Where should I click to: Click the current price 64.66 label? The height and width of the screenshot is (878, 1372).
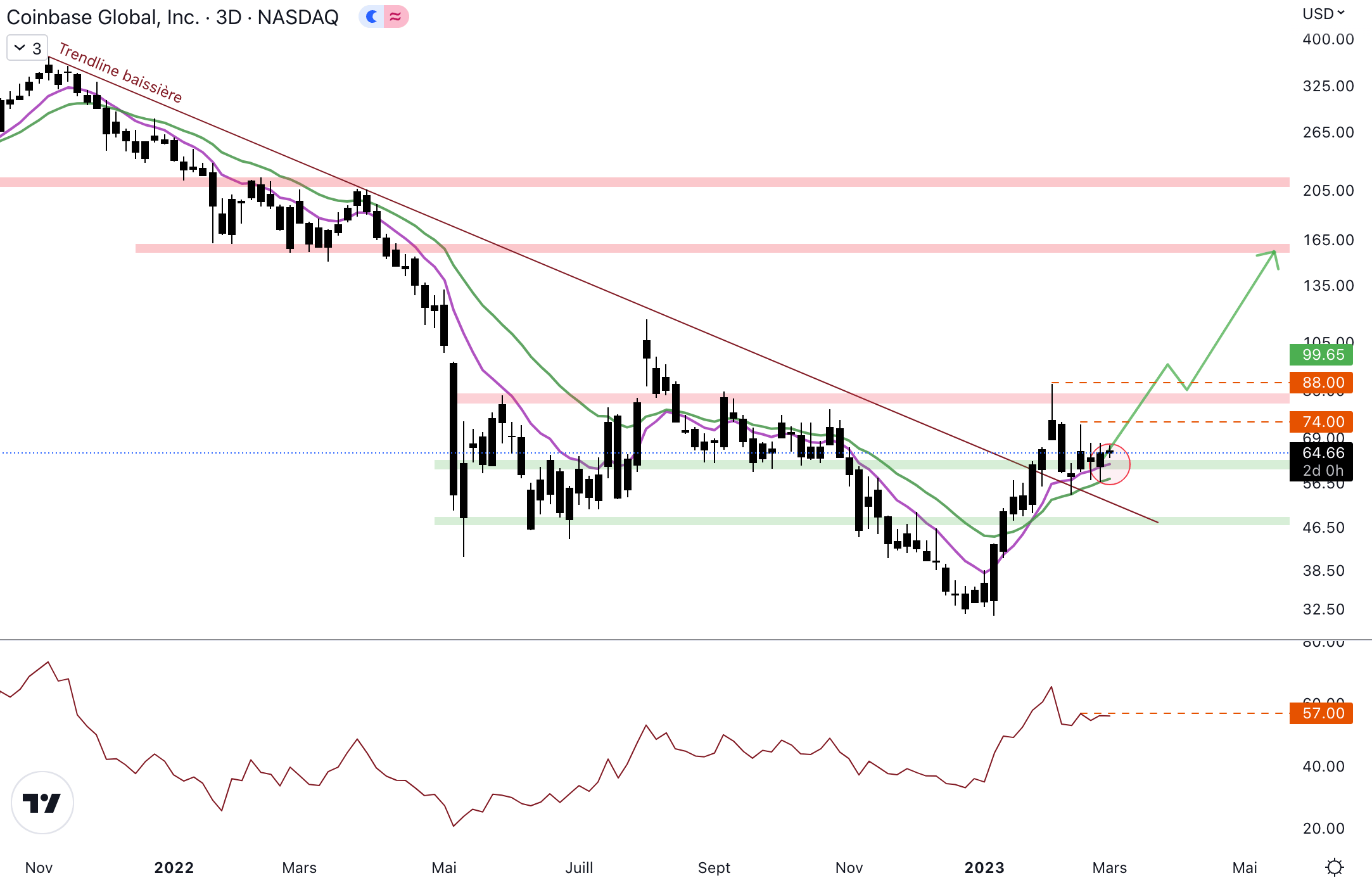[x=1321, y=453]
